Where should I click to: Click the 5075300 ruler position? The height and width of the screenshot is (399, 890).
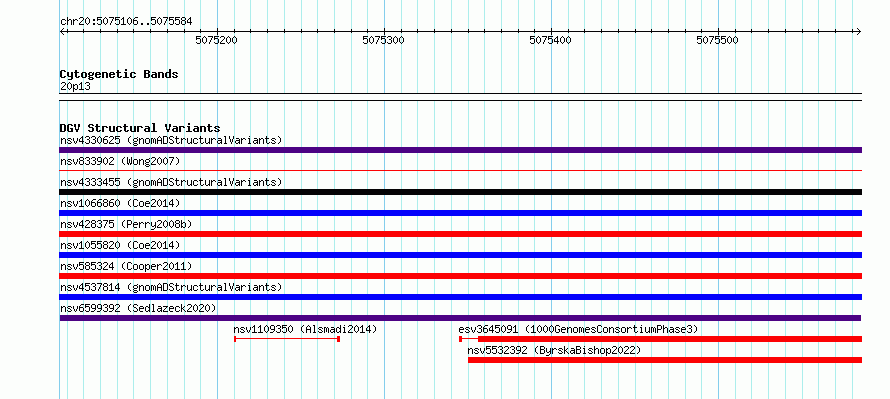coord(383,40)
